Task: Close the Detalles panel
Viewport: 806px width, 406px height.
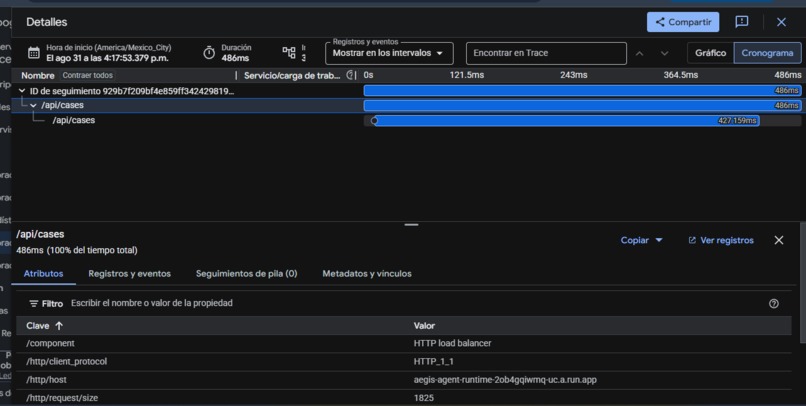Action: 781,22
